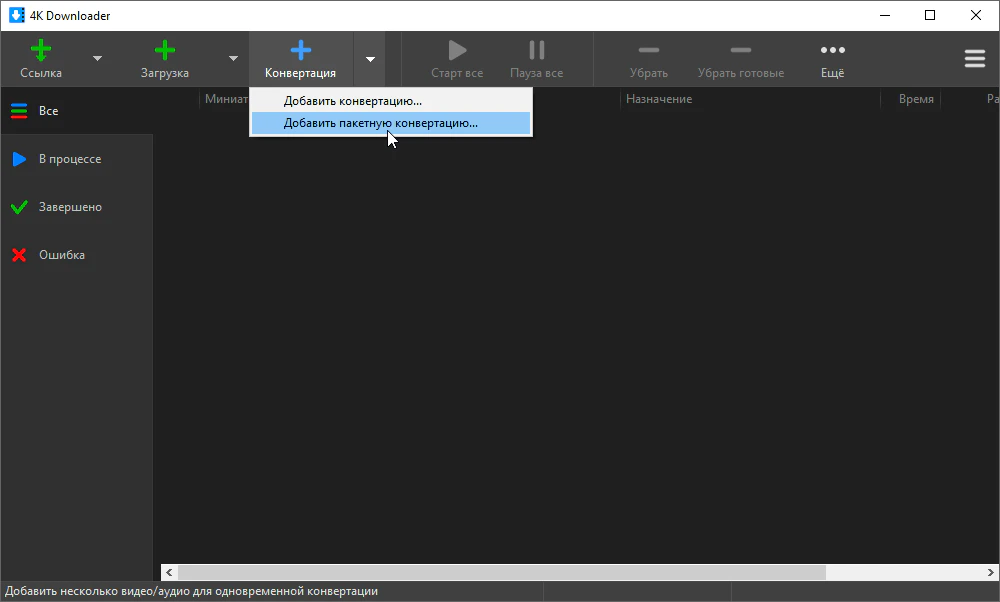This screenshot has width=1000, height=602.
Task: Expand the Ссылка dropdown arrow
Action: tap(97, 59)
